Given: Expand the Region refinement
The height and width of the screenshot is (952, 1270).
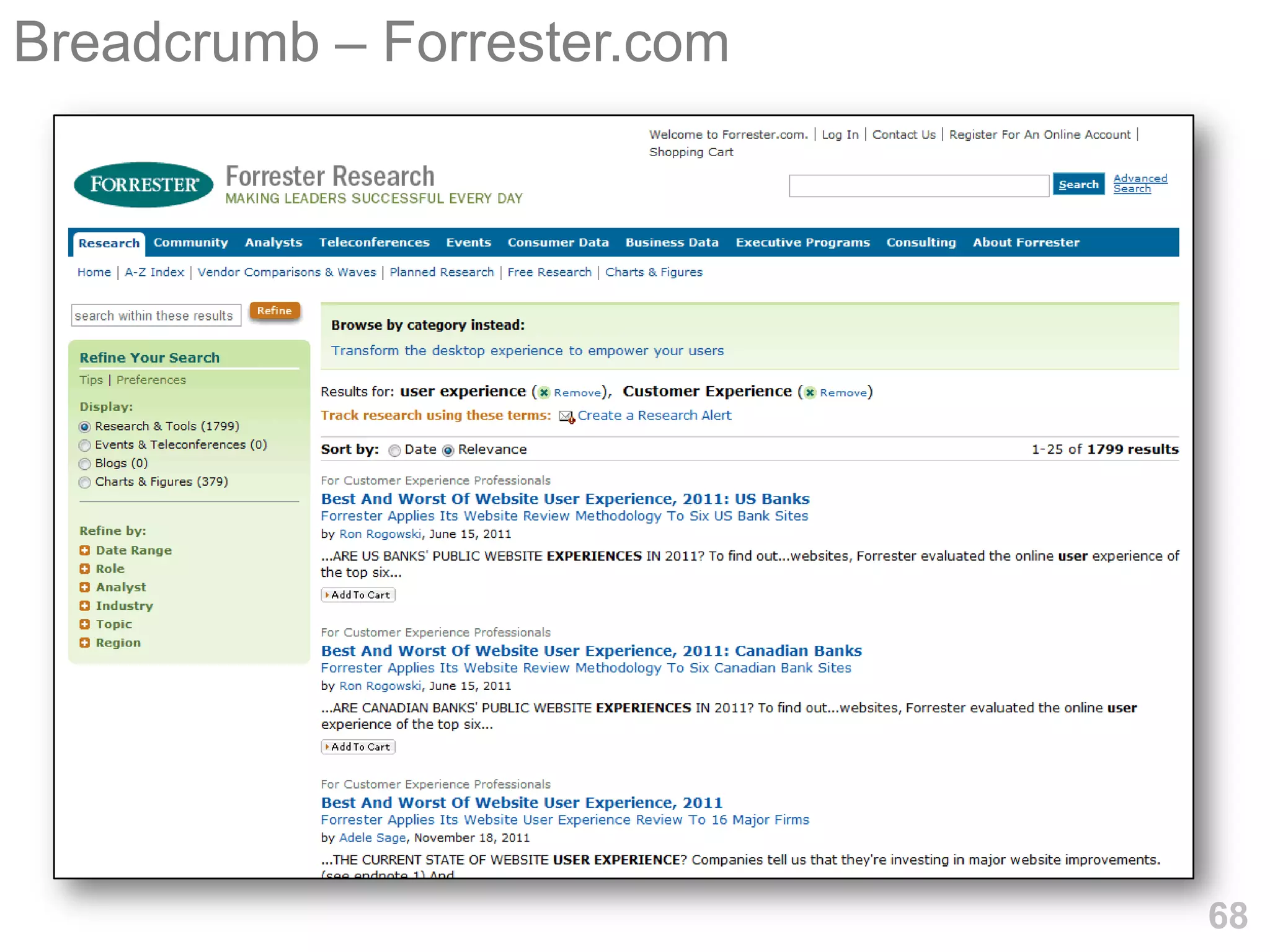Looking at the screenshot, I should tap(85, 643).
